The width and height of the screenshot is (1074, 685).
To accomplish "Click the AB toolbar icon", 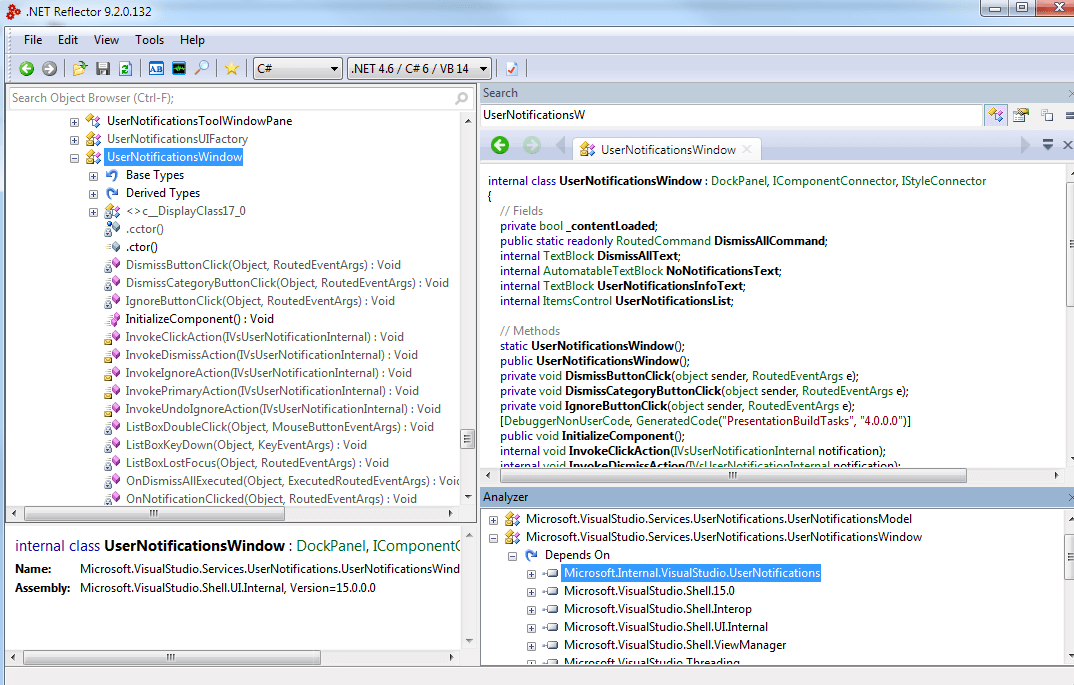I will [156, 68].
